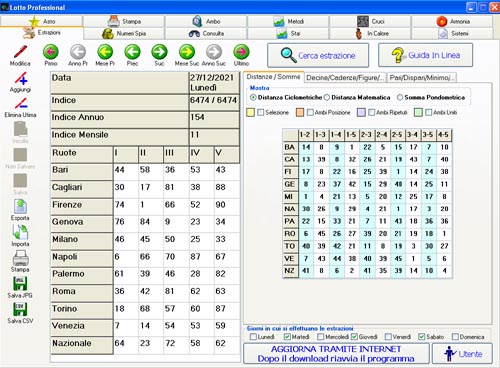500x368 pixels.
Task: Click the Importa icon in the sidebar
Action: [20, 232]
